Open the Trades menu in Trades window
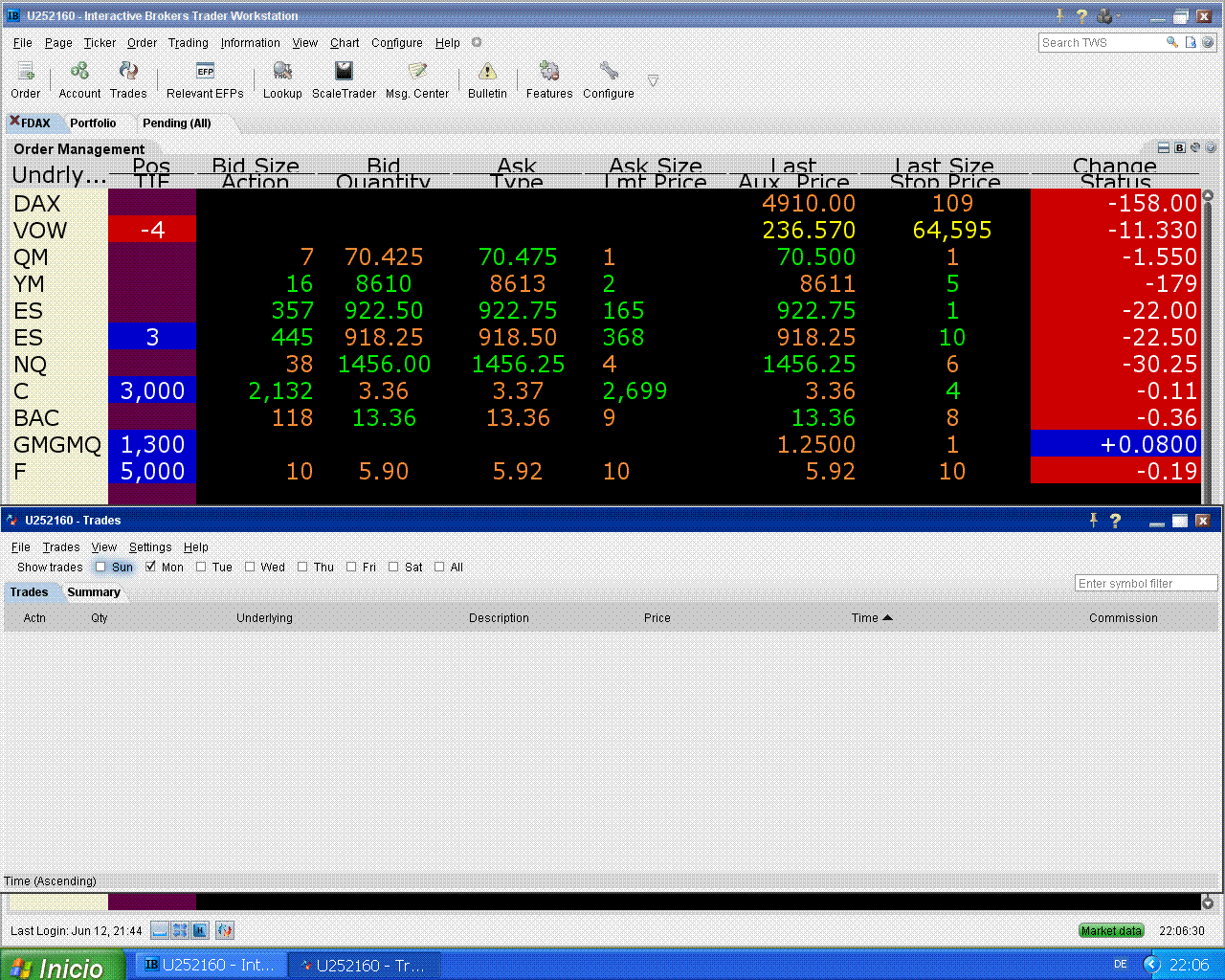The image size is (1225, 980). [60, 546]
